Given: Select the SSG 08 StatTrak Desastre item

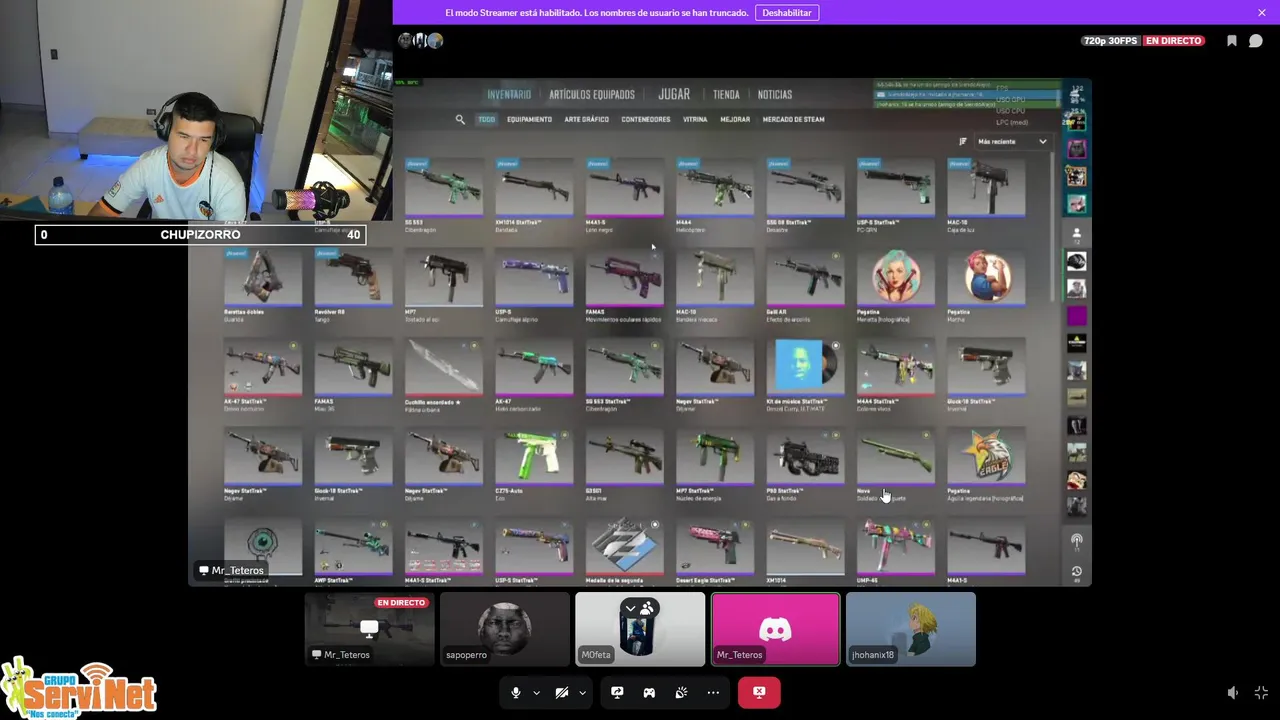Looking at the screenshot, I should (805, 193).
